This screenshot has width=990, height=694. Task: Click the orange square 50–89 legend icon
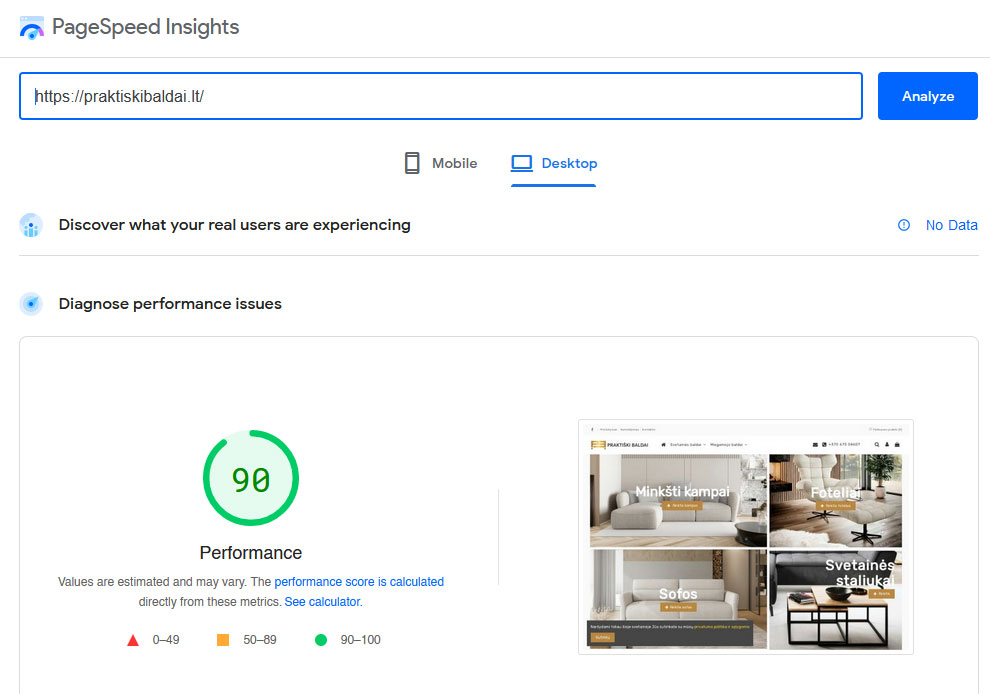pos(223,640)
